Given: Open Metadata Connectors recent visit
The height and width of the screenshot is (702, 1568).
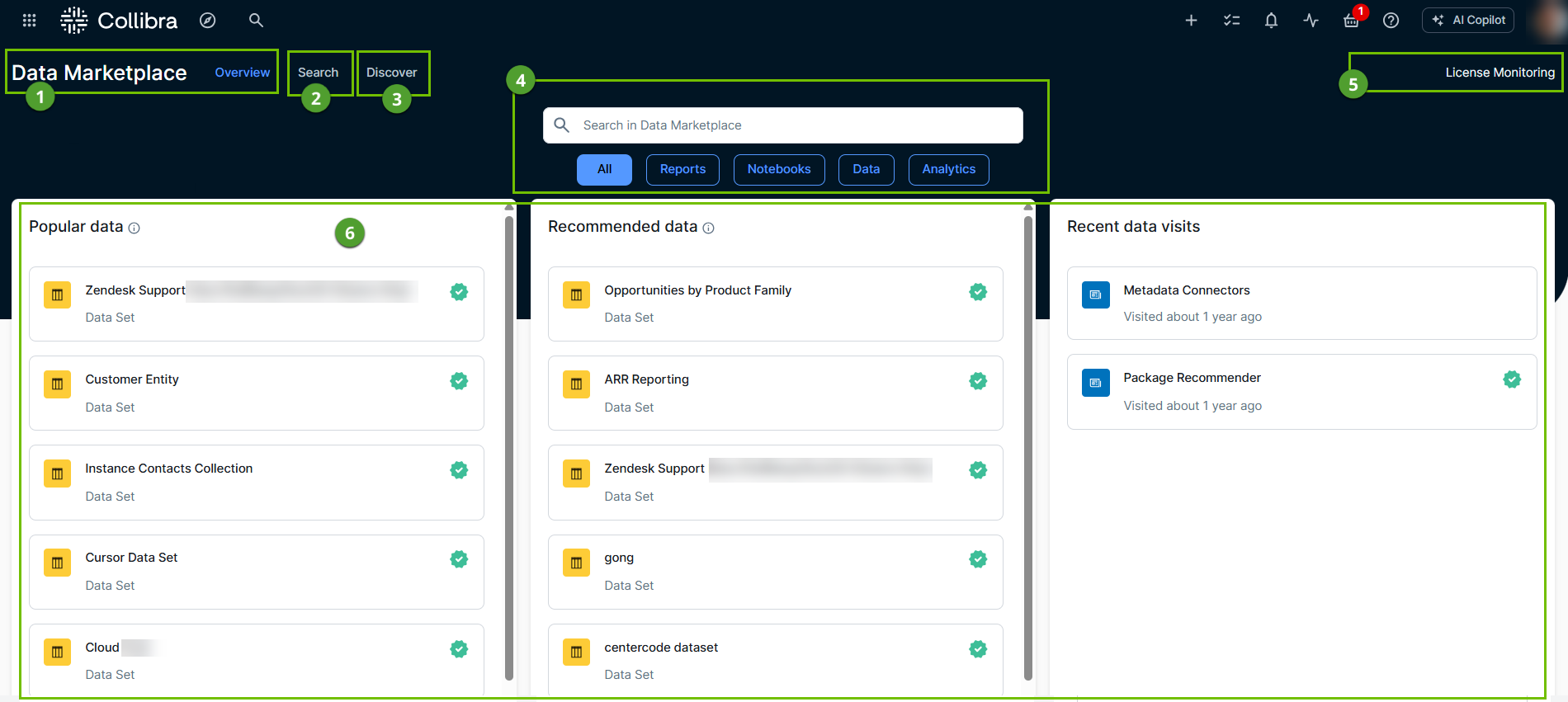Looking at the screenshot, I should click(x=1301, y=303).
